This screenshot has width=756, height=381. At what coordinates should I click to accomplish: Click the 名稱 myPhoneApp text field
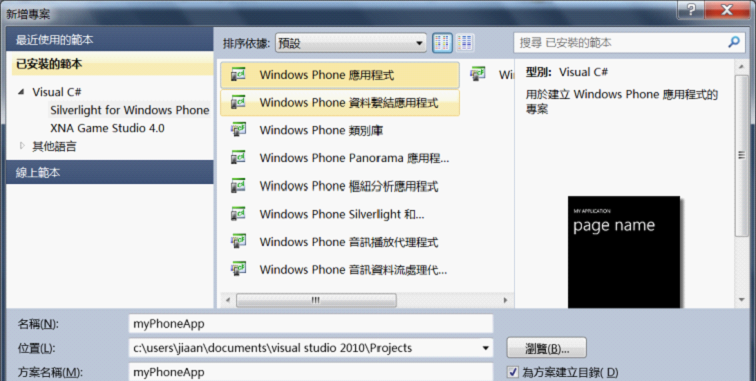[311, 324]
